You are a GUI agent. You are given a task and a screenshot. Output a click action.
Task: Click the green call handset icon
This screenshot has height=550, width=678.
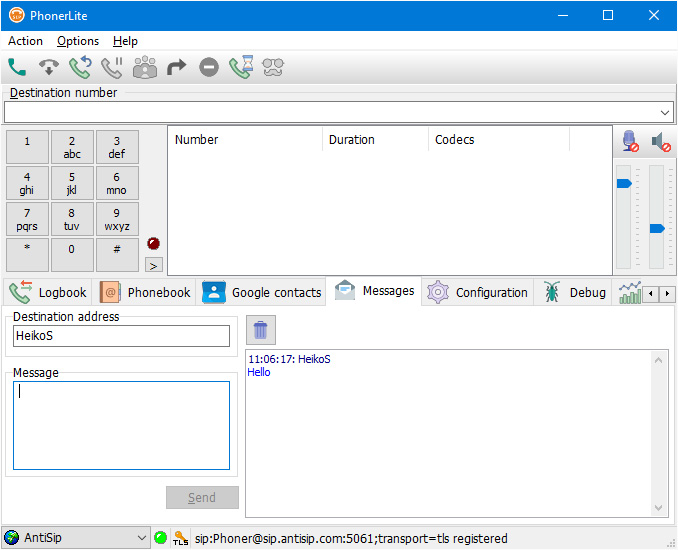pos(17,68)
